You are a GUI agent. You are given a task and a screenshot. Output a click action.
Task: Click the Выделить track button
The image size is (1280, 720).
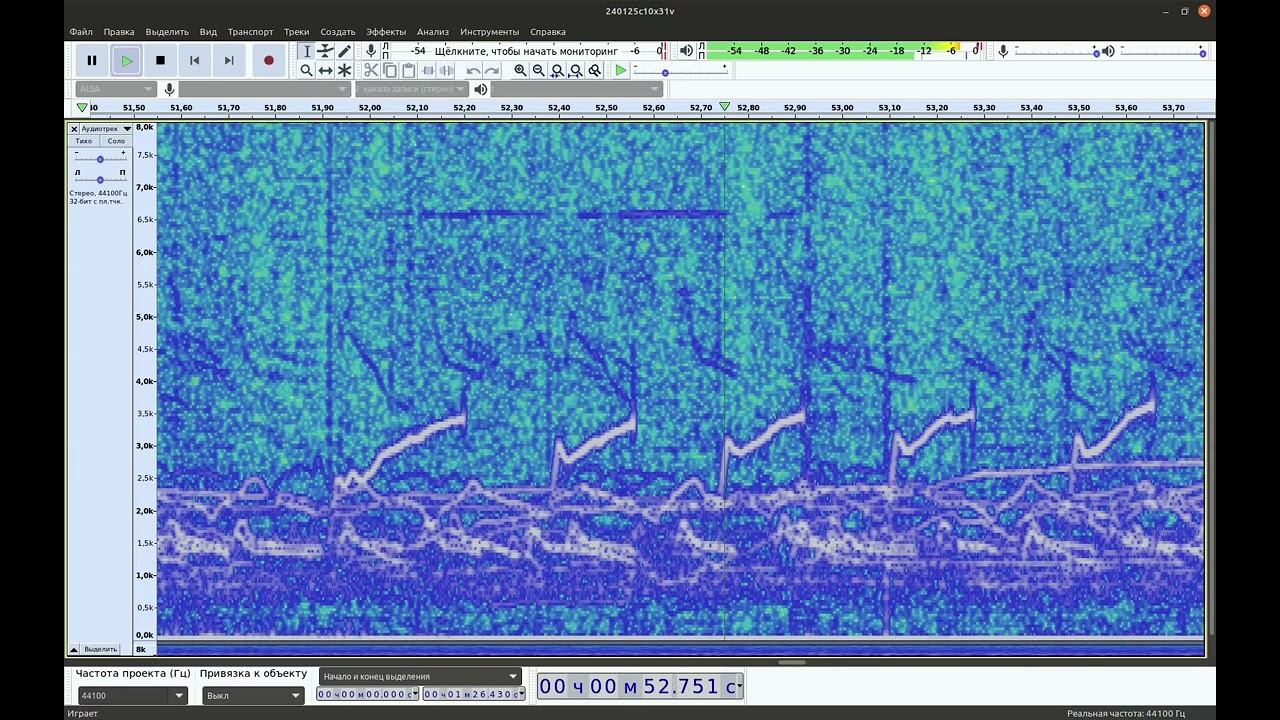click(x=100, y=649)
